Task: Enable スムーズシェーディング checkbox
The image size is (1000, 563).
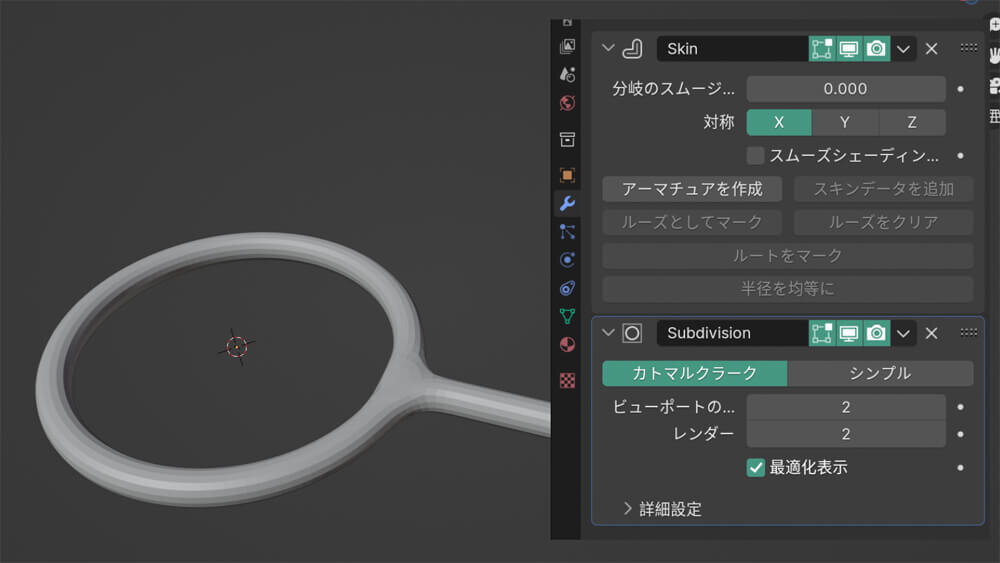Action: [755, 156]
